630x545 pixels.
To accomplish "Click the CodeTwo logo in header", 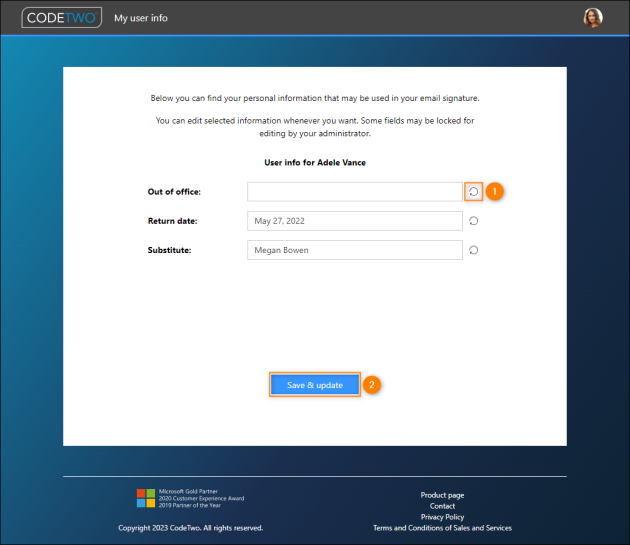I will [x=61, y=18].
